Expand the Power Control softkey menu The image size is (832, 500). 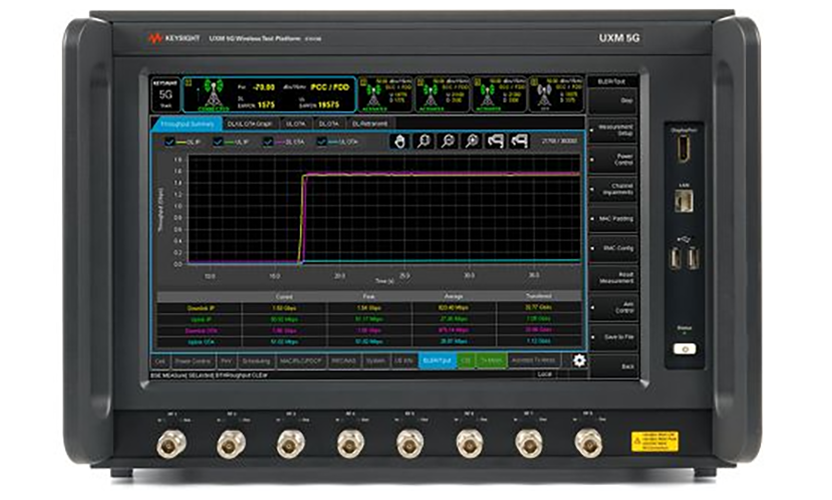tap(613, 160)
